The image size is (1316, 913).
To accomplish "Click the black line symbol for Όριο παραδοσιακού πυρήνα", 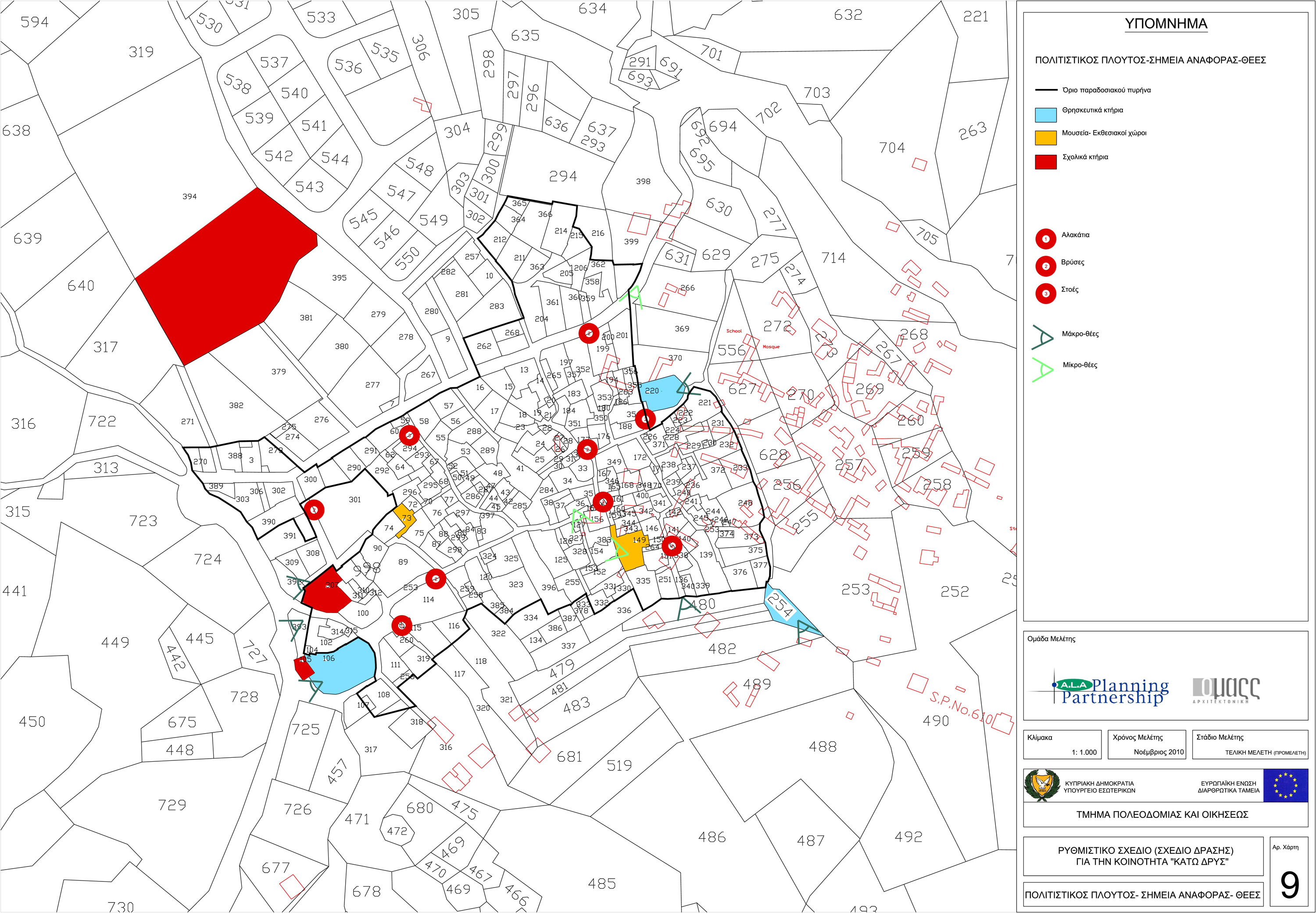I will (x=1046, y=90).
